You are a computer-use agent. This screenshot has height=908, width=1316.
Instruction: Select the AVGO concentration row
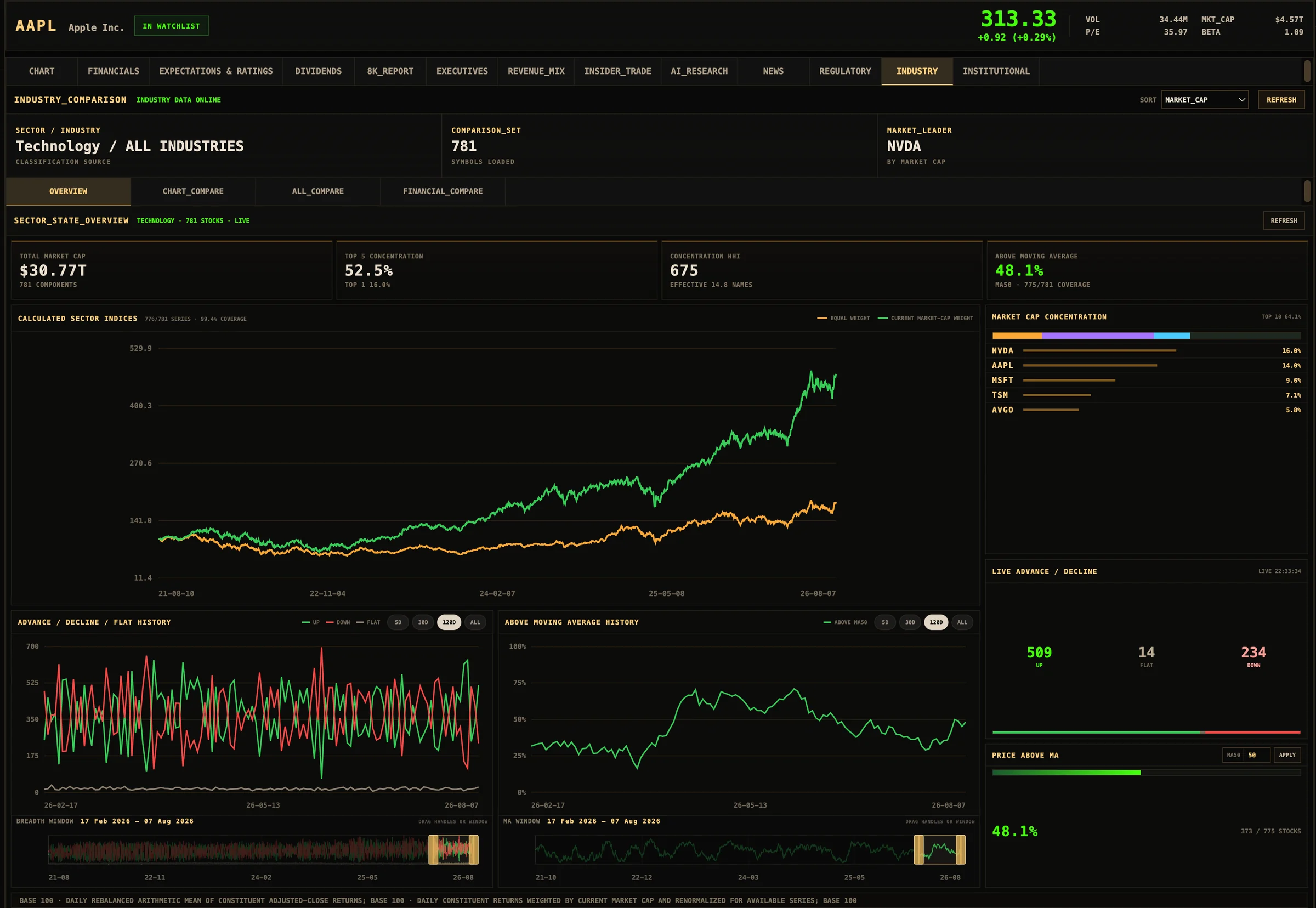click(1146, 410)
